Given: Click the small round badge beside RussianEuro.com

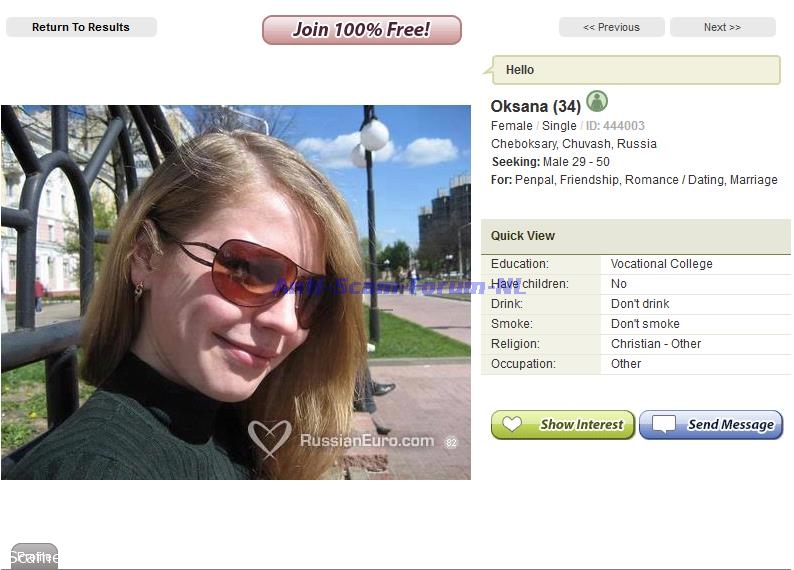Looking at the screenshot, I should click(x=451, y=441).
